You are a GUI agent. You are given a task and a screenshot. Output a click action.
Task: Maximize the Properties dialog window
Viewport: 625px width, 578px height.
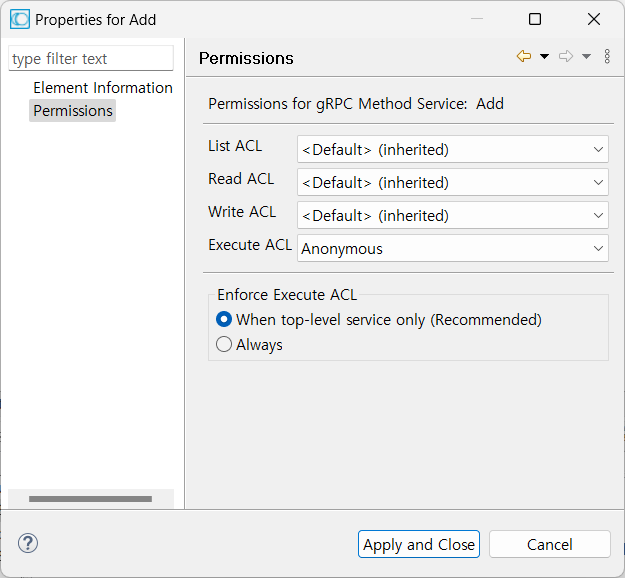coord(535,19)
